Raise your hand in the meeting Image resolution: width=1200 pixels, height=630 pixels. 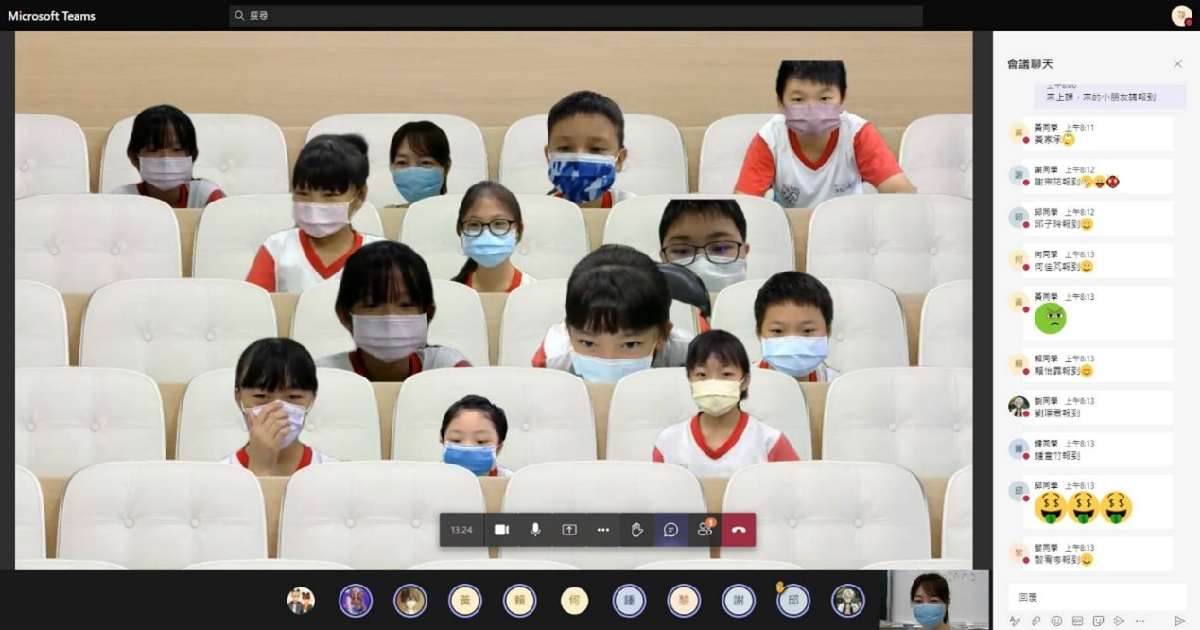coord(637,530)
